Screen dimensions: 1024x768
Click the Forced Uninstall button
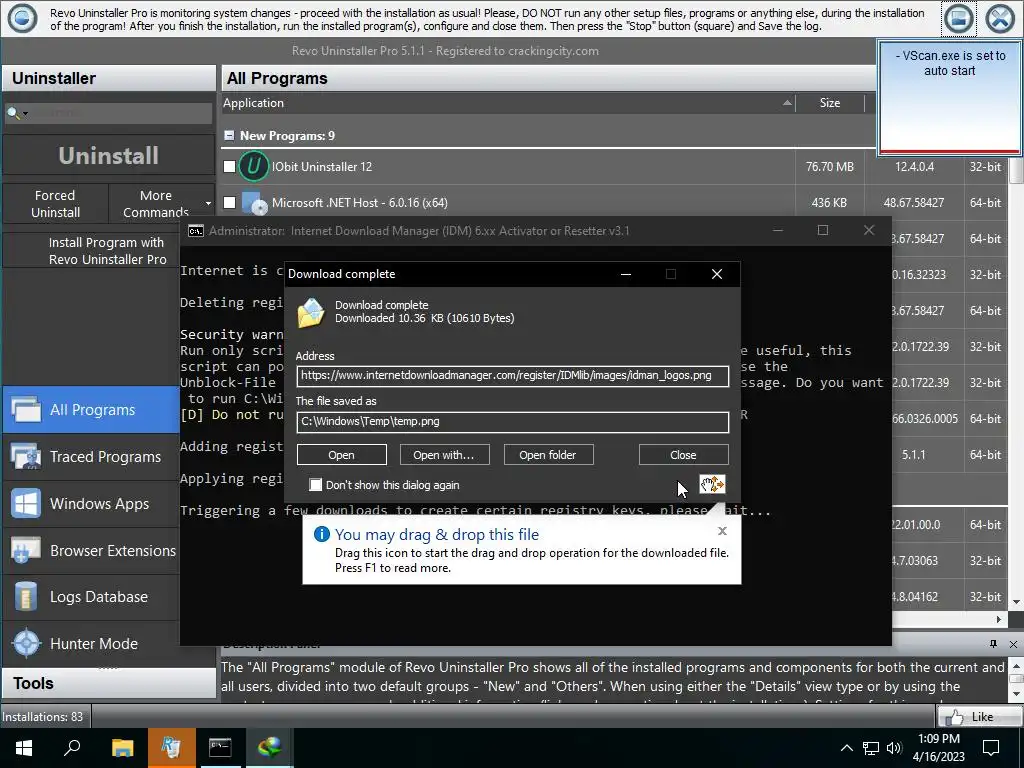point(55,204)
